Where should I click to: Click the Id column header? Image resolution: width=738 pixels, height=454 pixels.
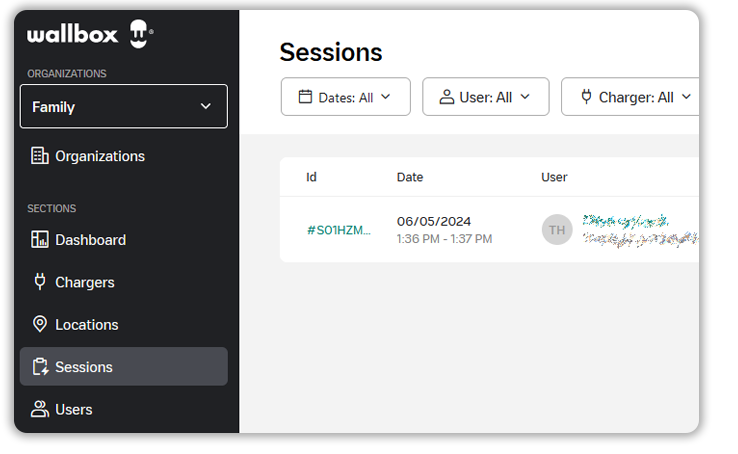pyautogui.click(x=311, y=177)
